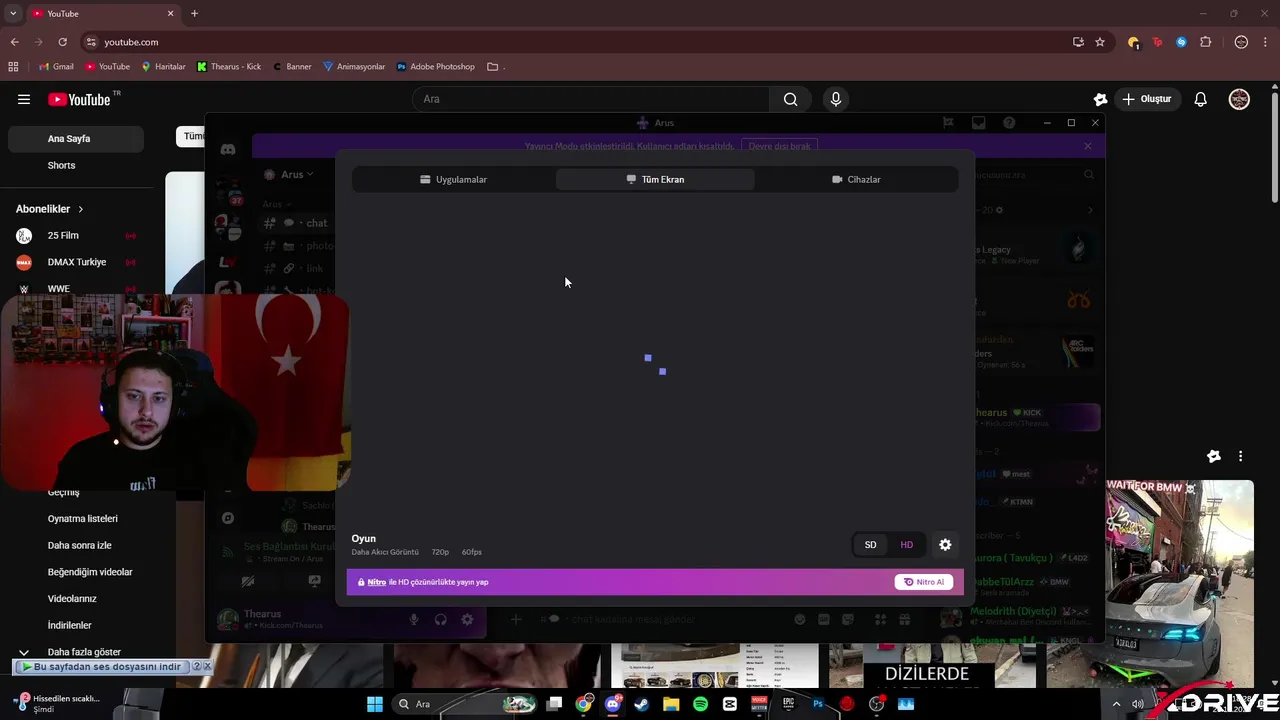Screen dimensions: 1280x720
Task: Expand Abonelikler section chevron
Action: pos(80,209)
